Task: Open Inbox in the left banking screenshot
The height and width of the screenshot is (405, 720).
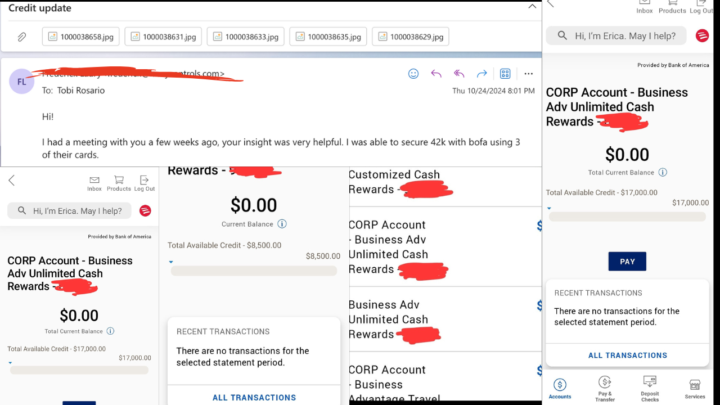Action: coord(94,183)
